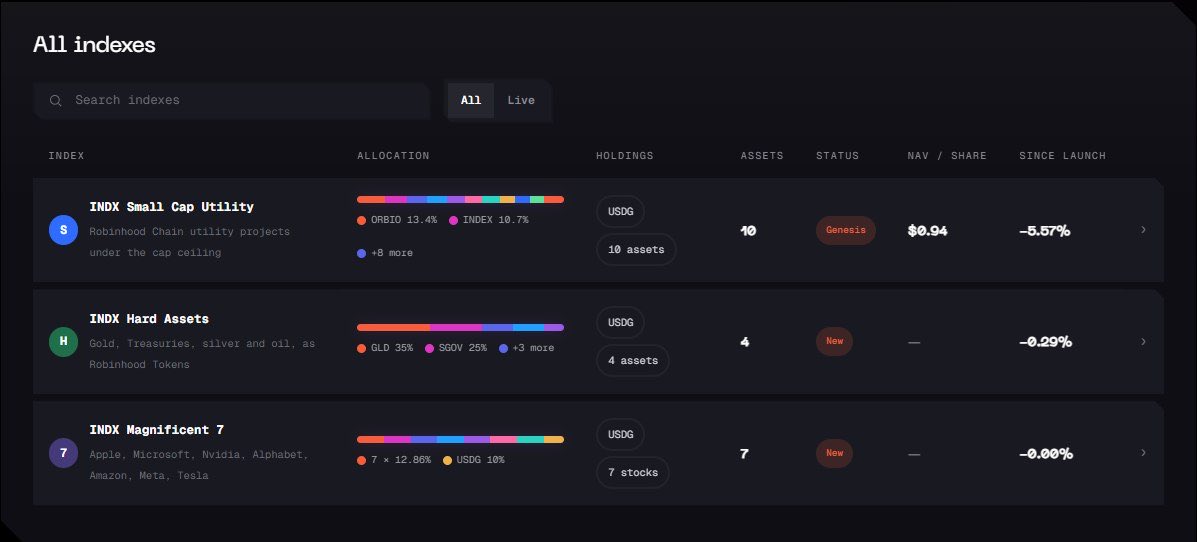Screen dimensions: 1197x542
Task: Click the -0.29% since launch value
Action: [1045, 342]
